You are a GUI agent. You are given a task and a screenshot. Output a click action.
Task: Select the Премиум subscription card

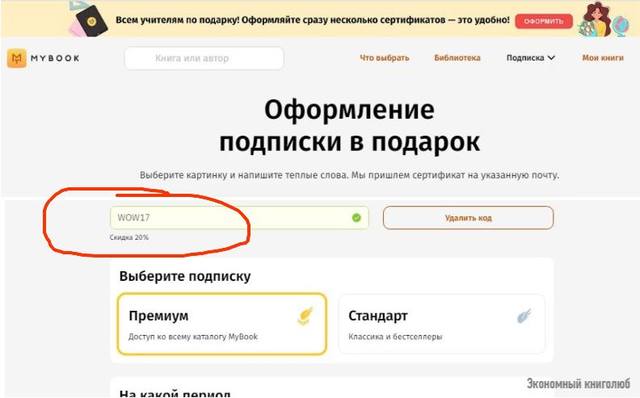coord(222,324)
